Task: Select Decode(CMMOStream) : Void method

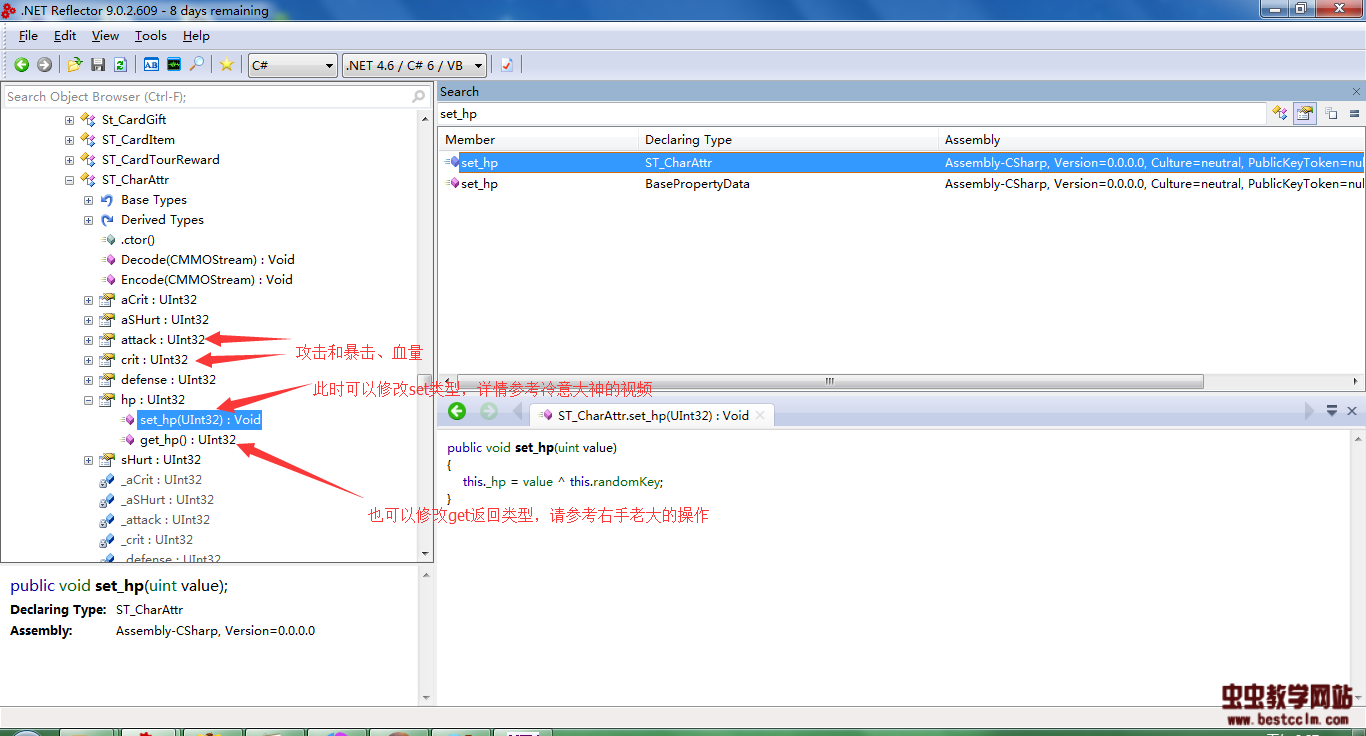Action: [x=207, y=260]
